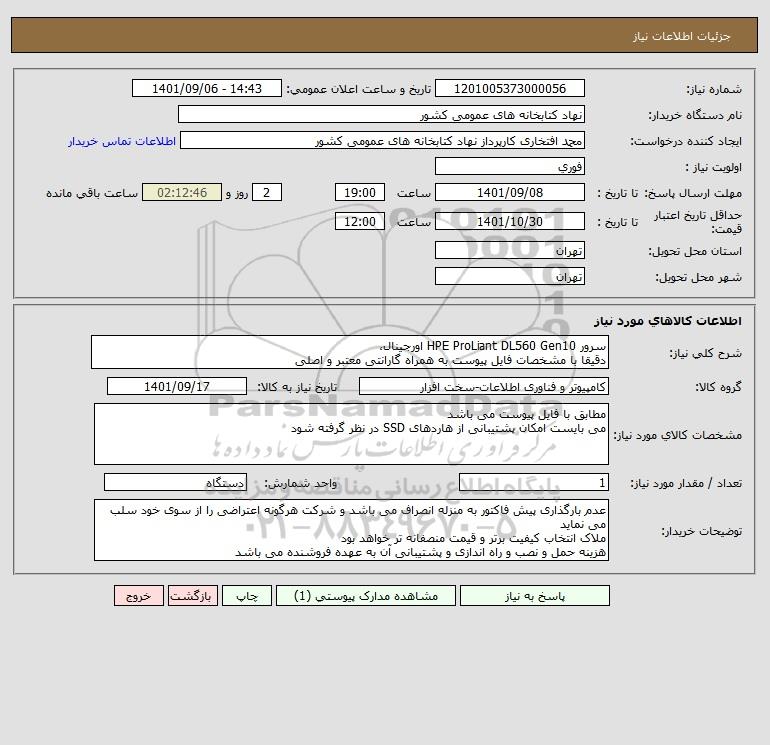Click the 'نام دستگاه خریدار:' label
Screen dimensions: 770x745
[x=695, y=115]
